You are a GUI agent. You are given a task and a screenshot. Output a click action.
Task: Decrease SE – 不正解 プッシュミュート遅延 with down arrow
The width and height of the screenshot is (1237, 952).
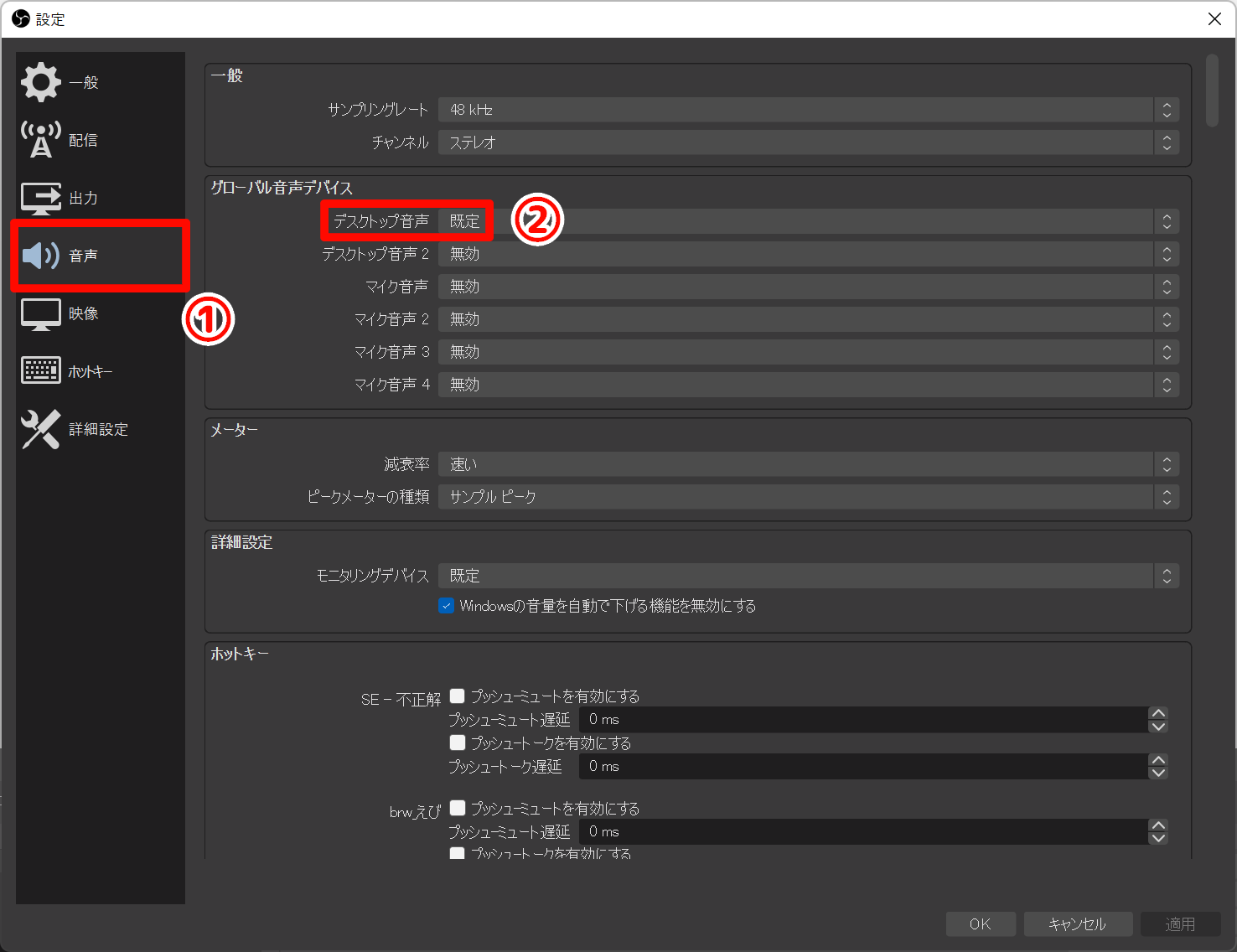coord(1158,726)
